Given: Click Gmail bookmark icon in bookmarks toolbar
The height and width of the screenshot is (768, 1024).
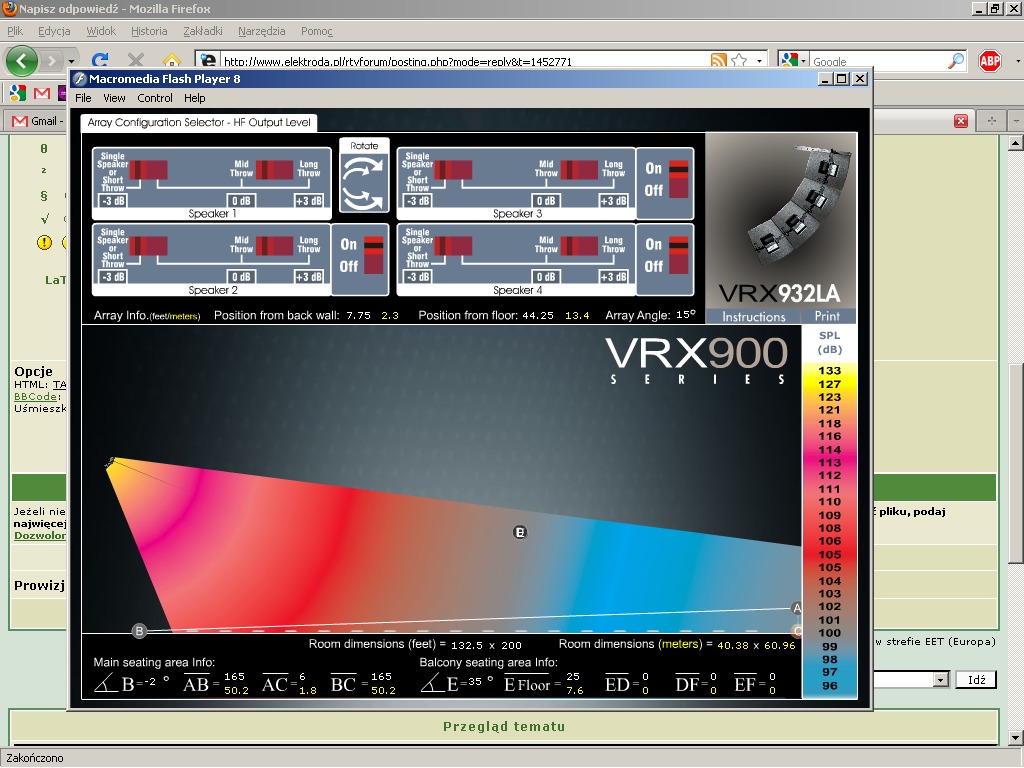Looking at the screenshot, I should 42,93.
